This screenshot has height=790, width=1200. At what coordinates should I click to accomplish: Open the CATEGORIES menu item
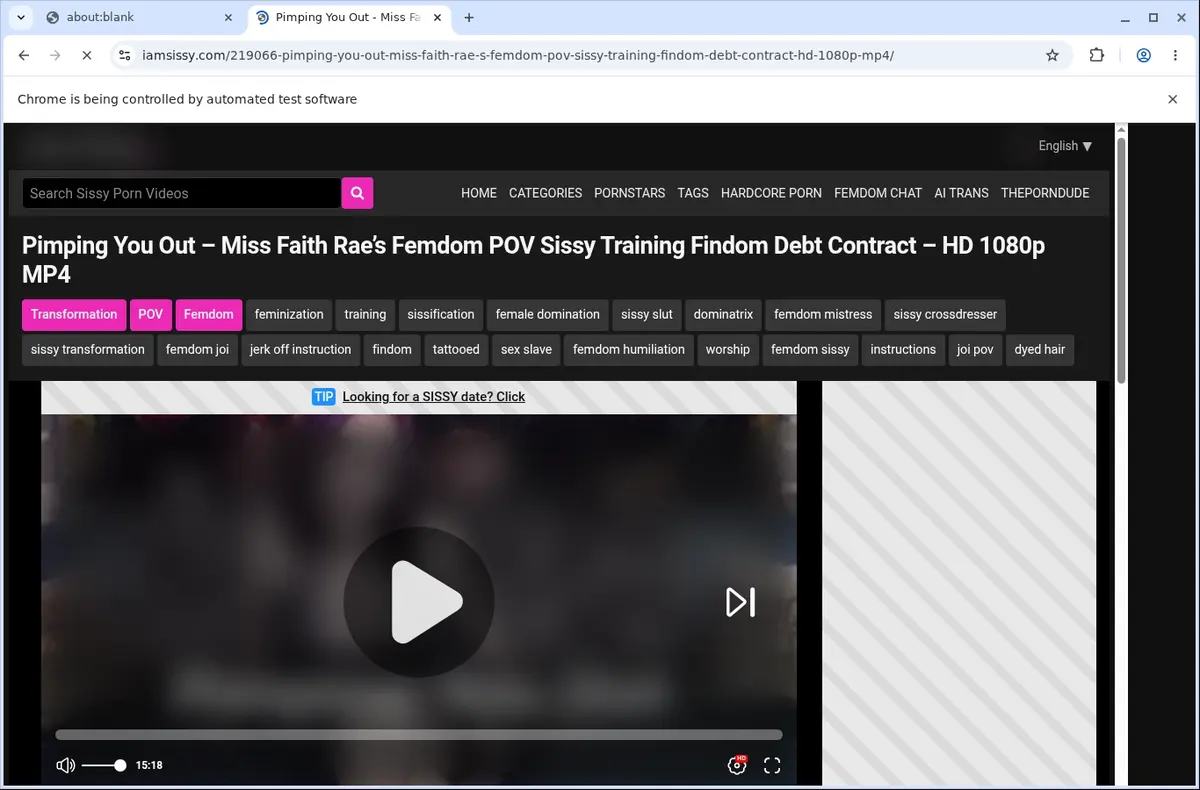(x=545, y=193)
